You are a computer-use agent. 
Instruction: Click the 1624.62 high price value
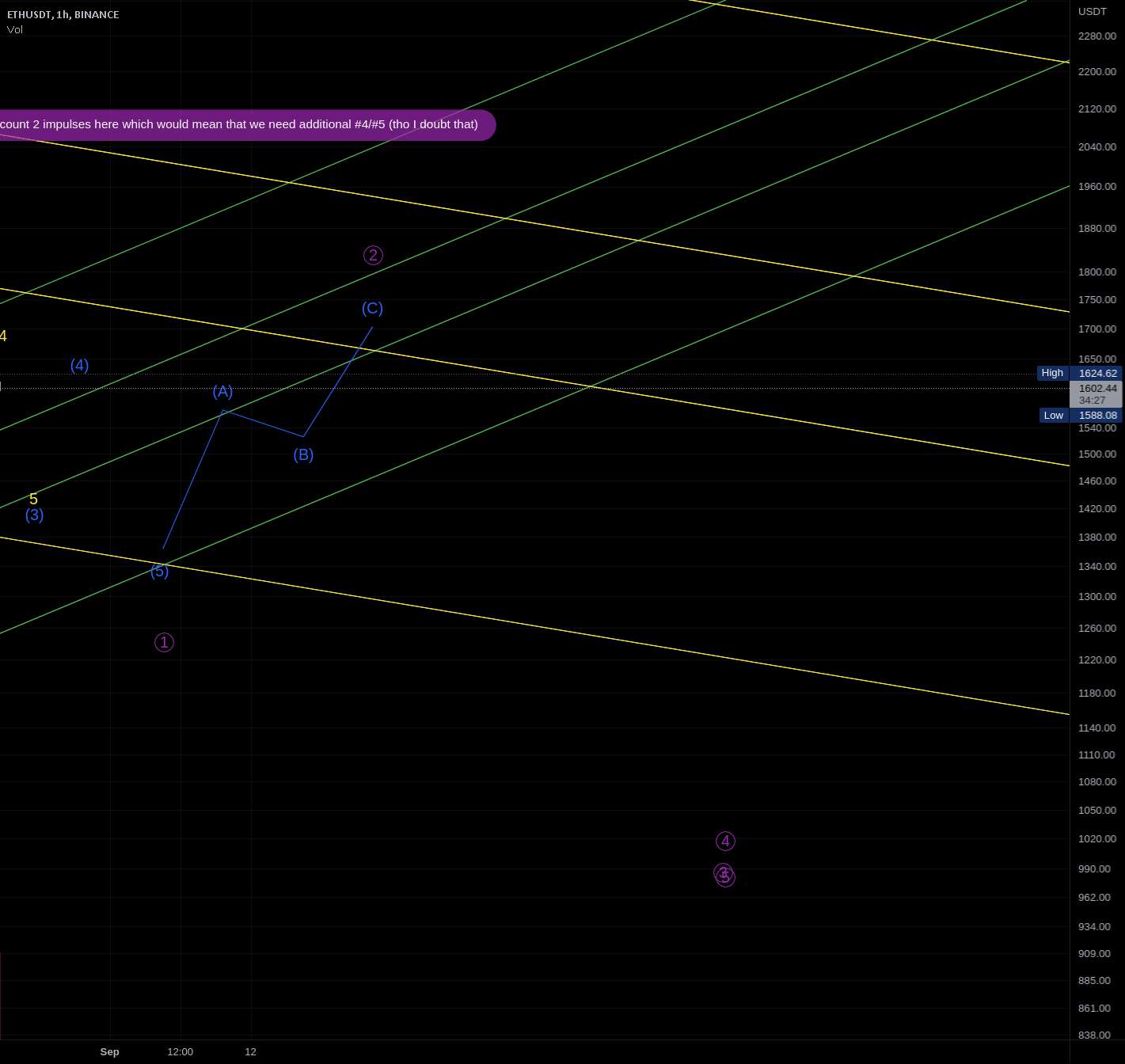point(1097,373)
